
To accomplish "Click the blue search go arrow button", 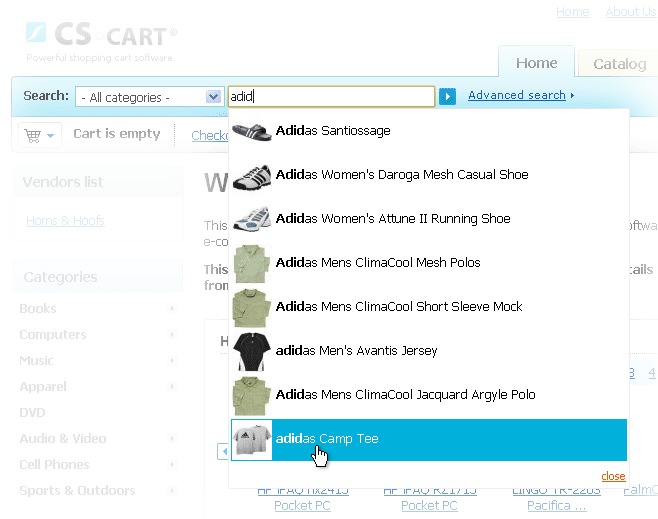I will pyautogui.click(x=447, y=96).
